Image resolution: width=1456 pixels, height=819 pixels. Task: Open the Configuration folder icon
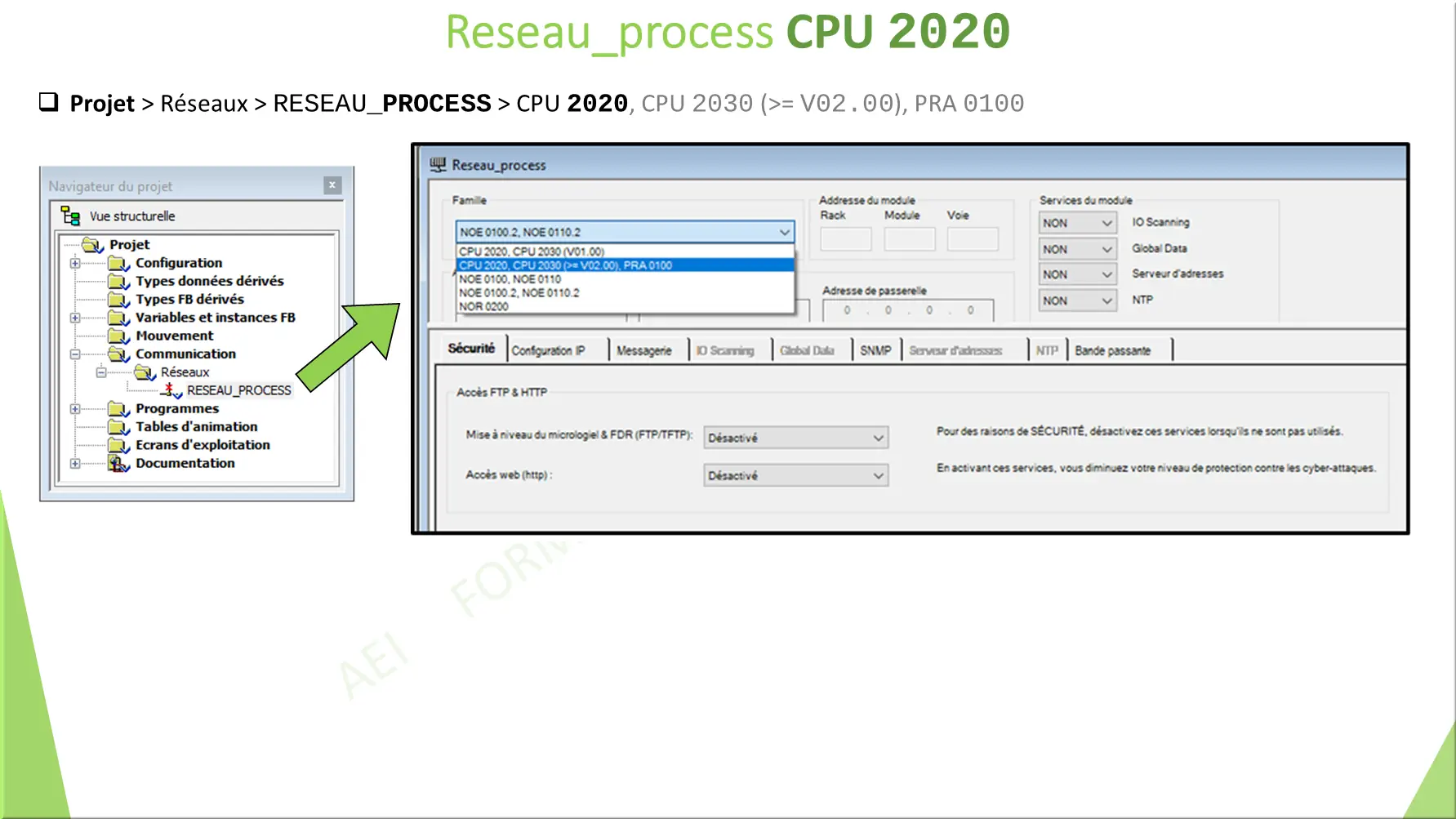[118, 262]
